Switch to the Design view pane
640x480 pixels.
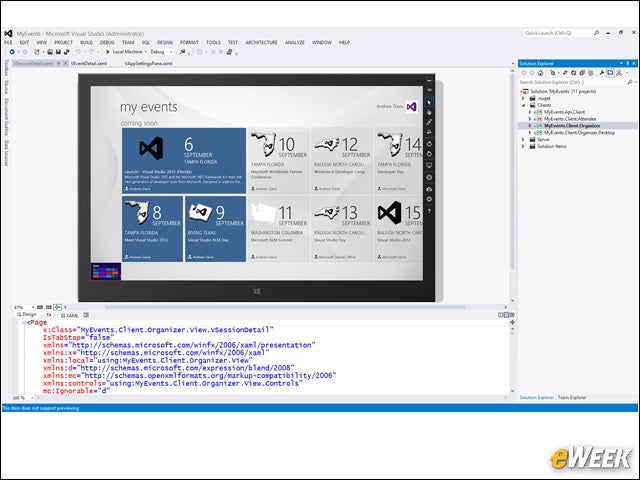[27, 315]
